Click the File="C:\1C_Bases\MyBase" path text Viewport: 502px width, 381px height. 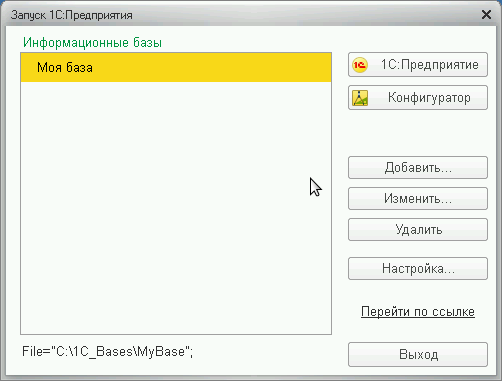tap(107, 351)
